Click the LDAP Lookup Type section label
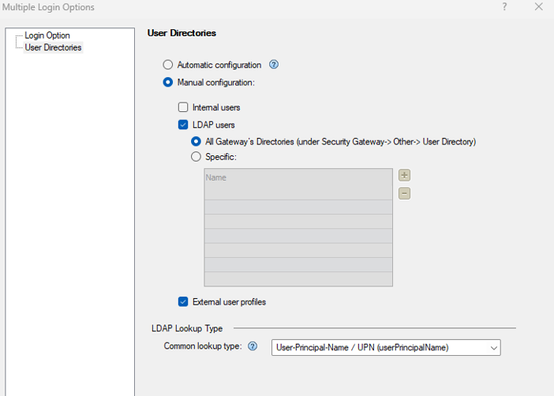 [x=187, y=329]
